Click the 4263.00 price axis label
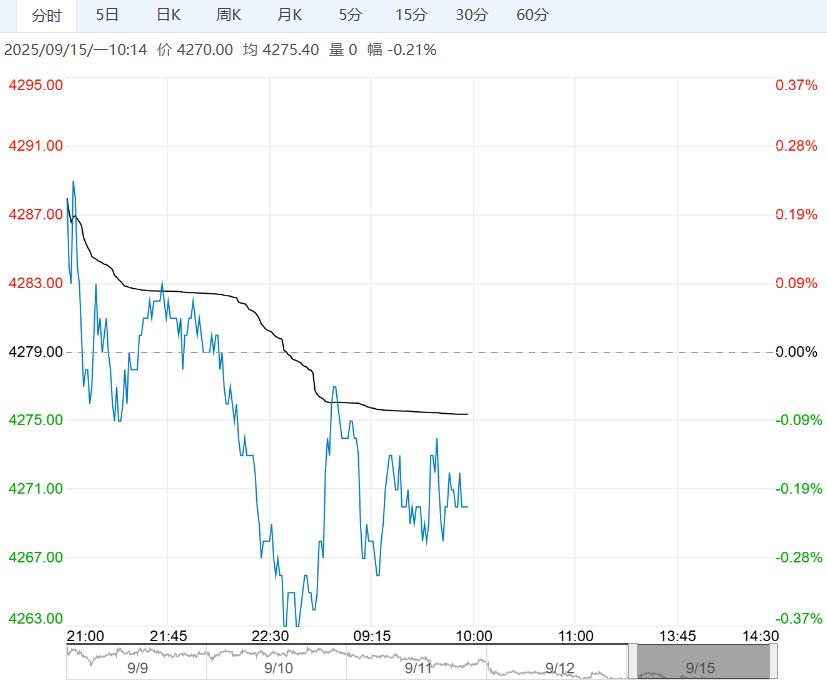 click(x=35, y=618)
